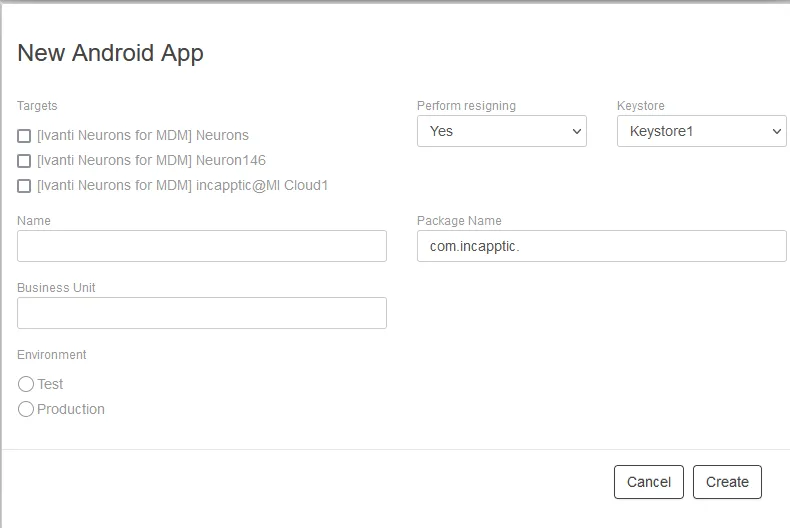
Task: Select the Production environment radio button
Action: 26,409
